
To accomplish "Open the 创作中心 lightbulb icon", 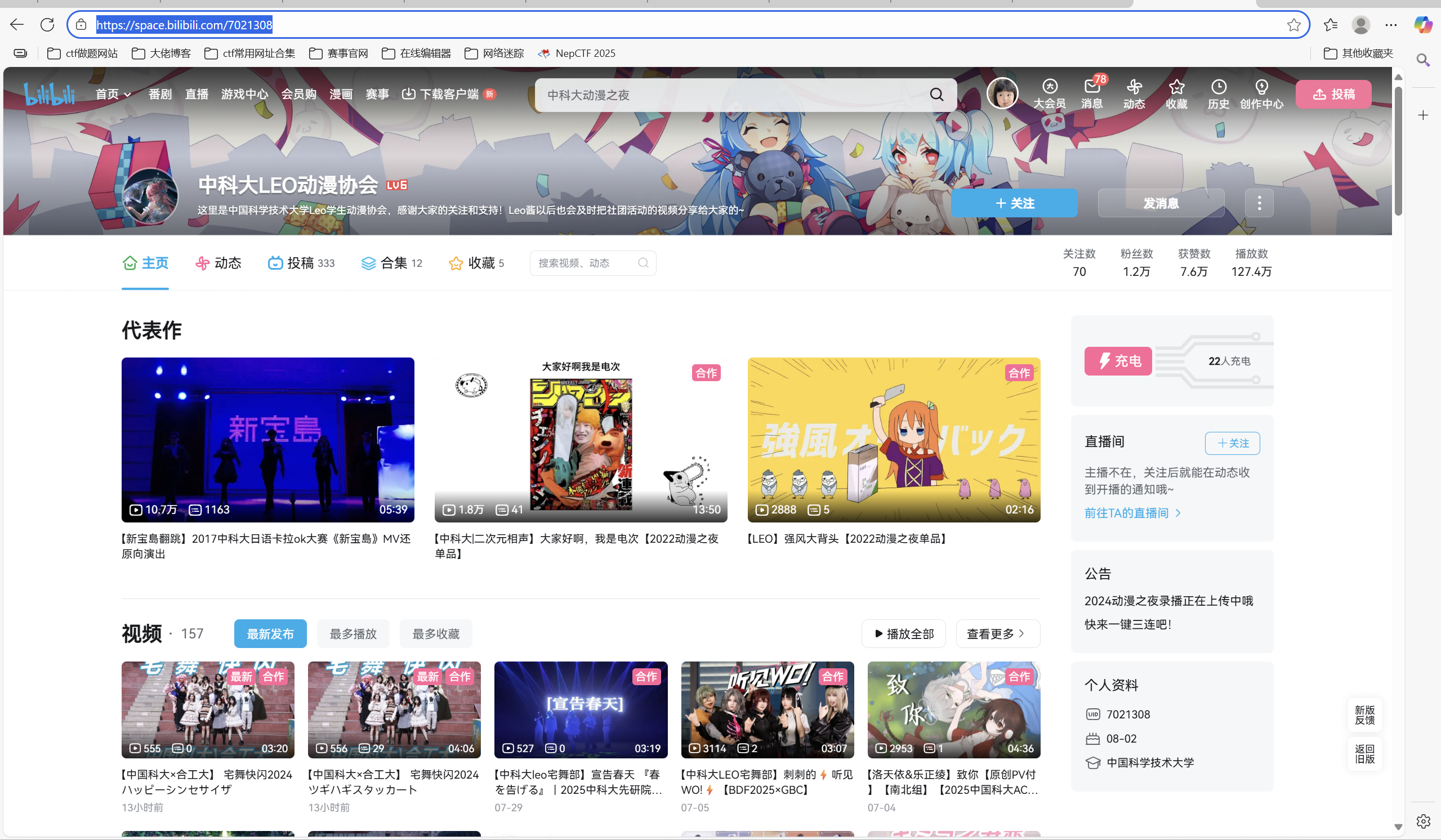I will coord(1261,95).
